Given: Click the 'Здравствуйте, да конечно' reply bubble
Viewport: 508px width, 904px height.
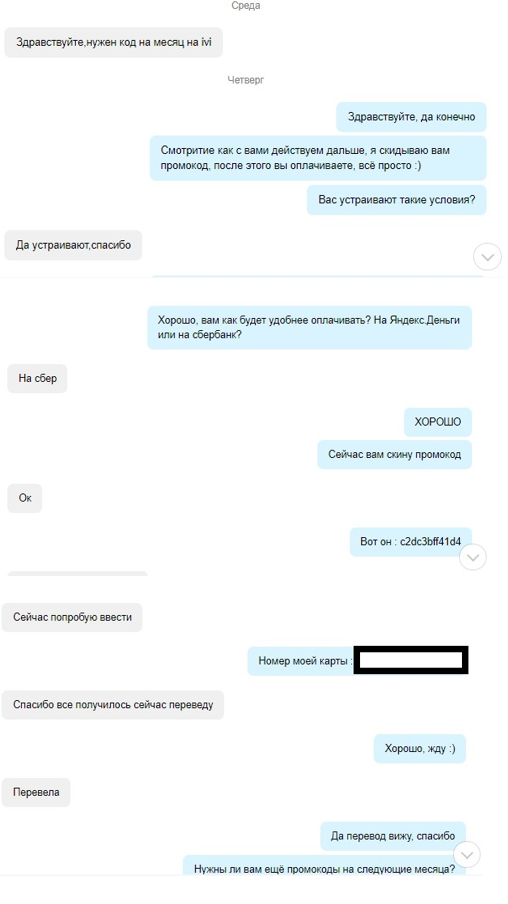Looking at the screenshot, I should [x=411, y=117].
